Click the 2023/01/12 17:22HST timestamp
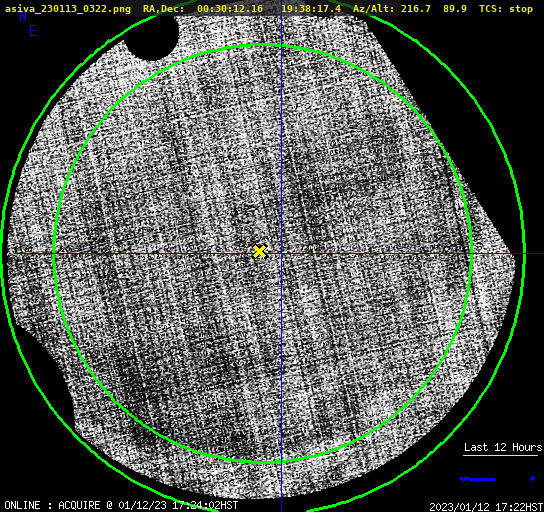The height and width of the screenshot is (512, 544). coord(486,507)
